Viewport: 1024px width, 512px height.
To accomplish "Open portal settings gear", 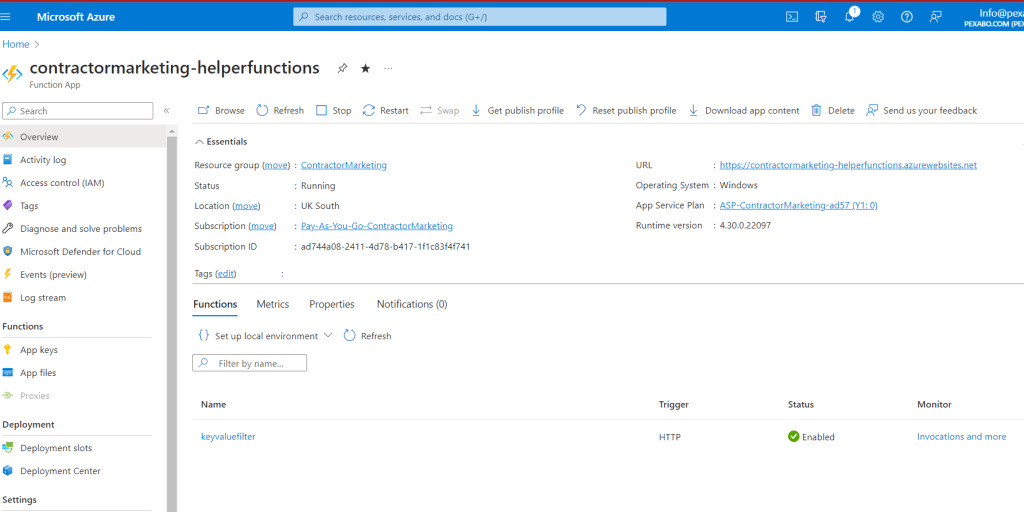I will coord(878,17).
